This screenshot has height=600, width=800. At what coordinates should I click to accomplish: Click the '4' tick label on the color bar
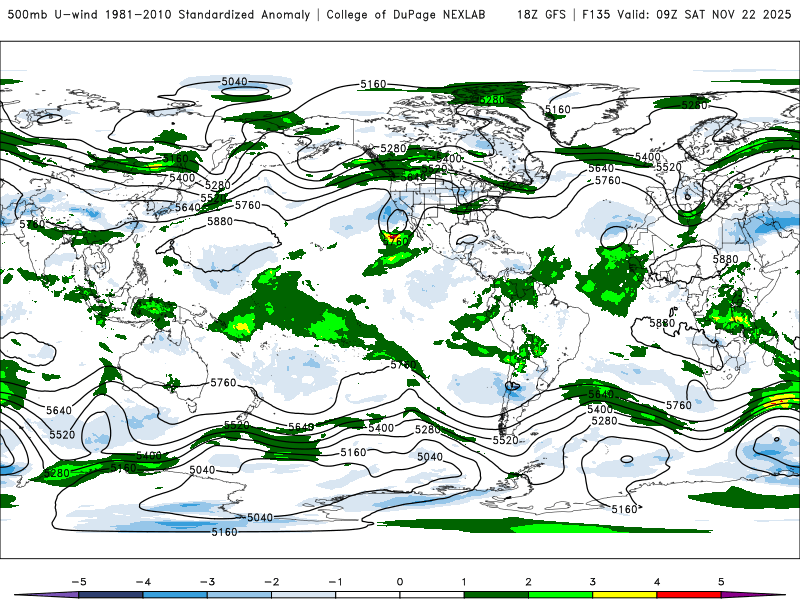tap(657, 582)
